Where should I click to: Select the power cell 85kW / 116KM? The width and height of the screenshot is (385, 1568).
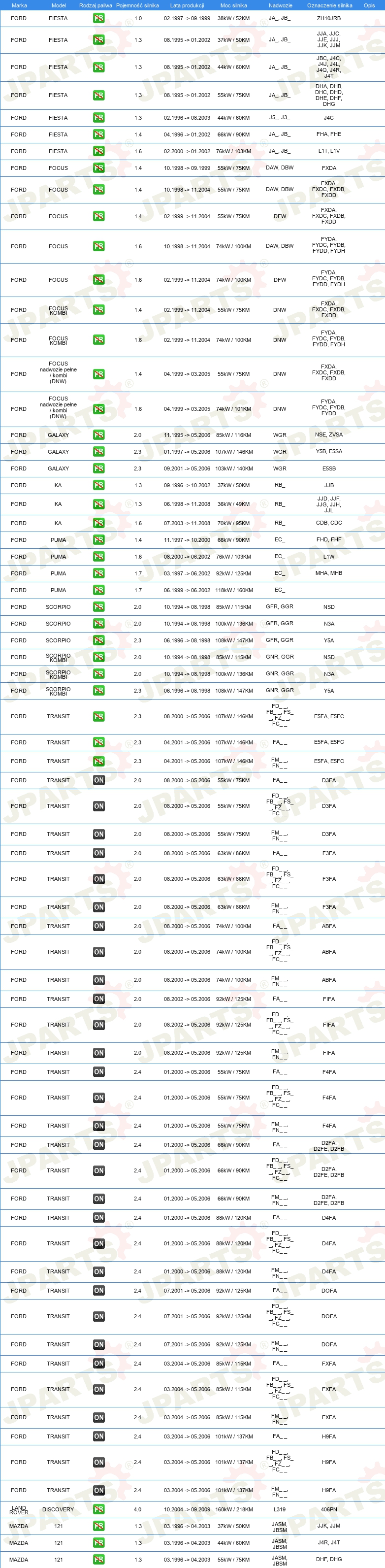[x=233, y=435]
